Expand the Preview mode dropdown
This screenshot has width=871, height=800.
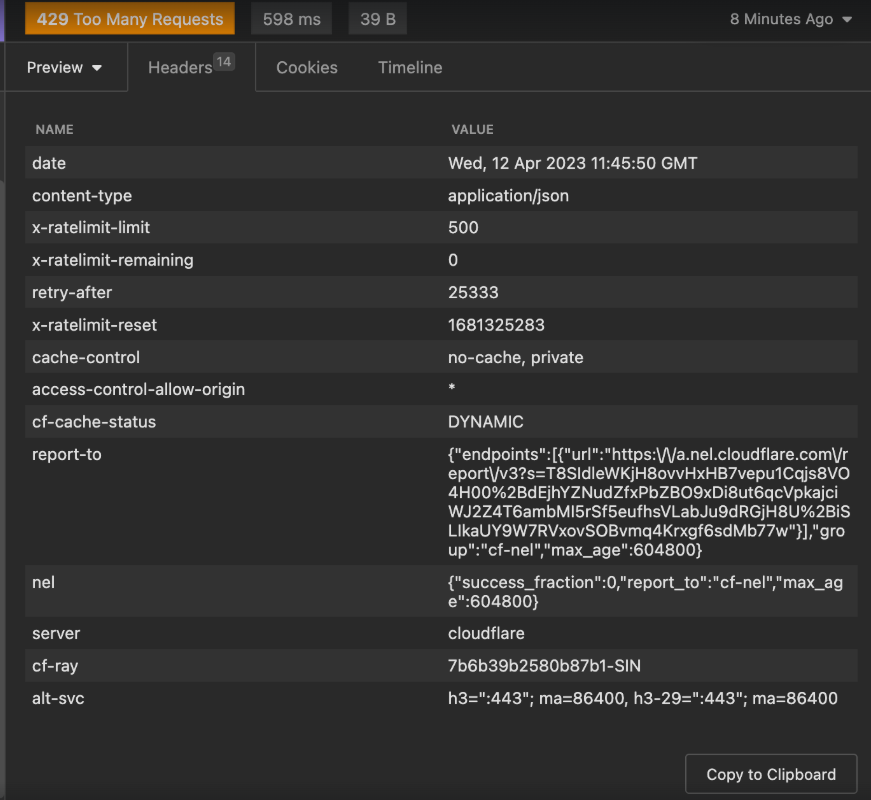[x=65, y=68]
